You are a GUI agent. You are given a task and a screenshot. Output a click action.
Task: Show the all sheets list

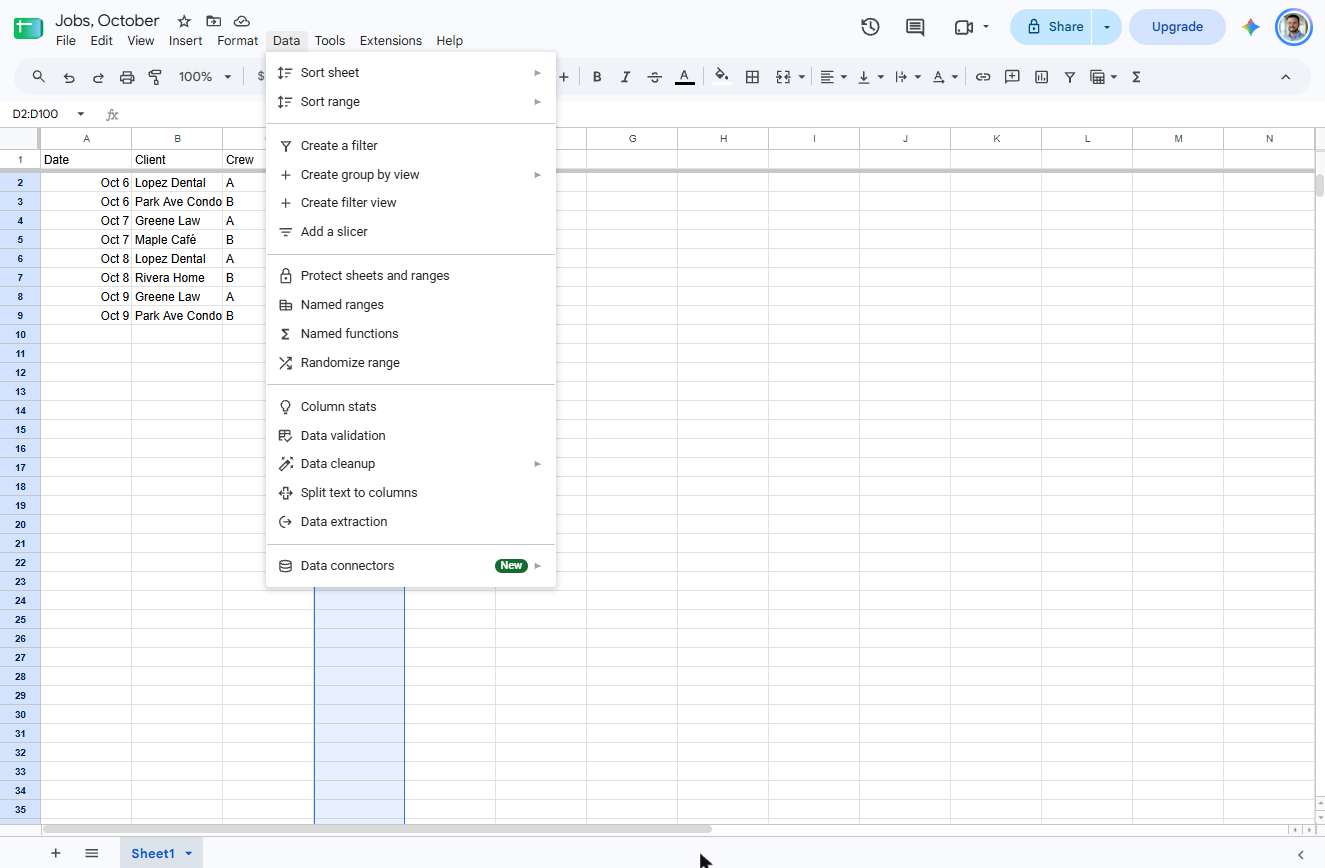pyautogui.click(x=92, y=853)
